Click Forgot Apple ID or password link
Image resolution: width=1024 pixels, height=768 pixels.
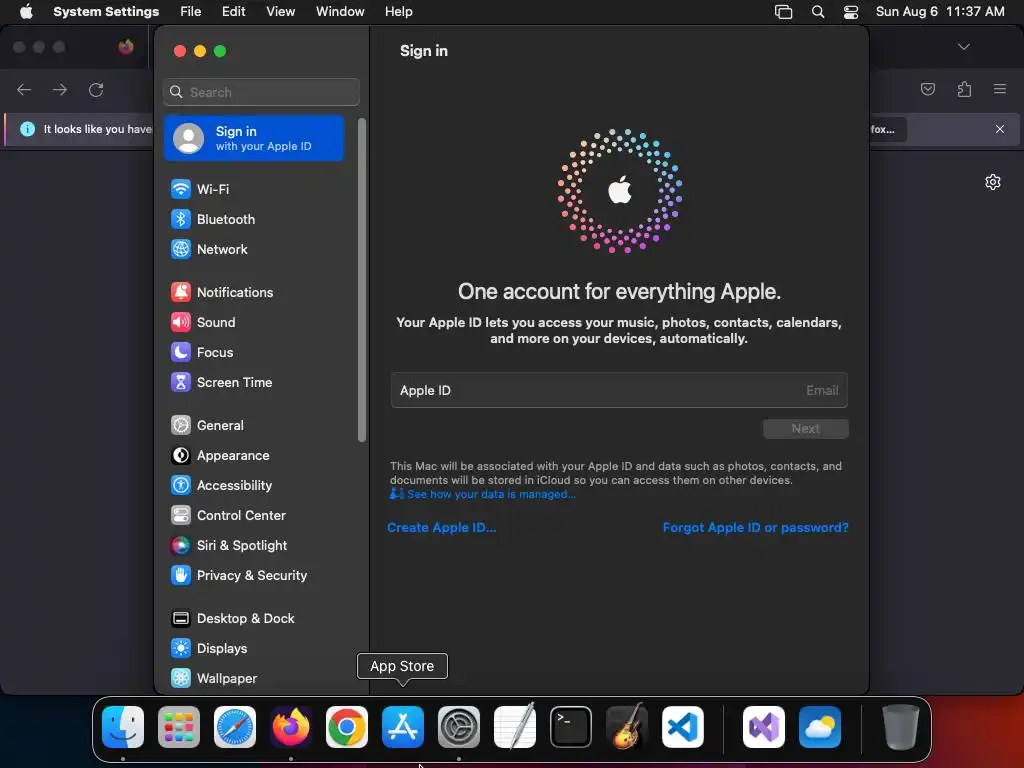click(x=756, y=528)
